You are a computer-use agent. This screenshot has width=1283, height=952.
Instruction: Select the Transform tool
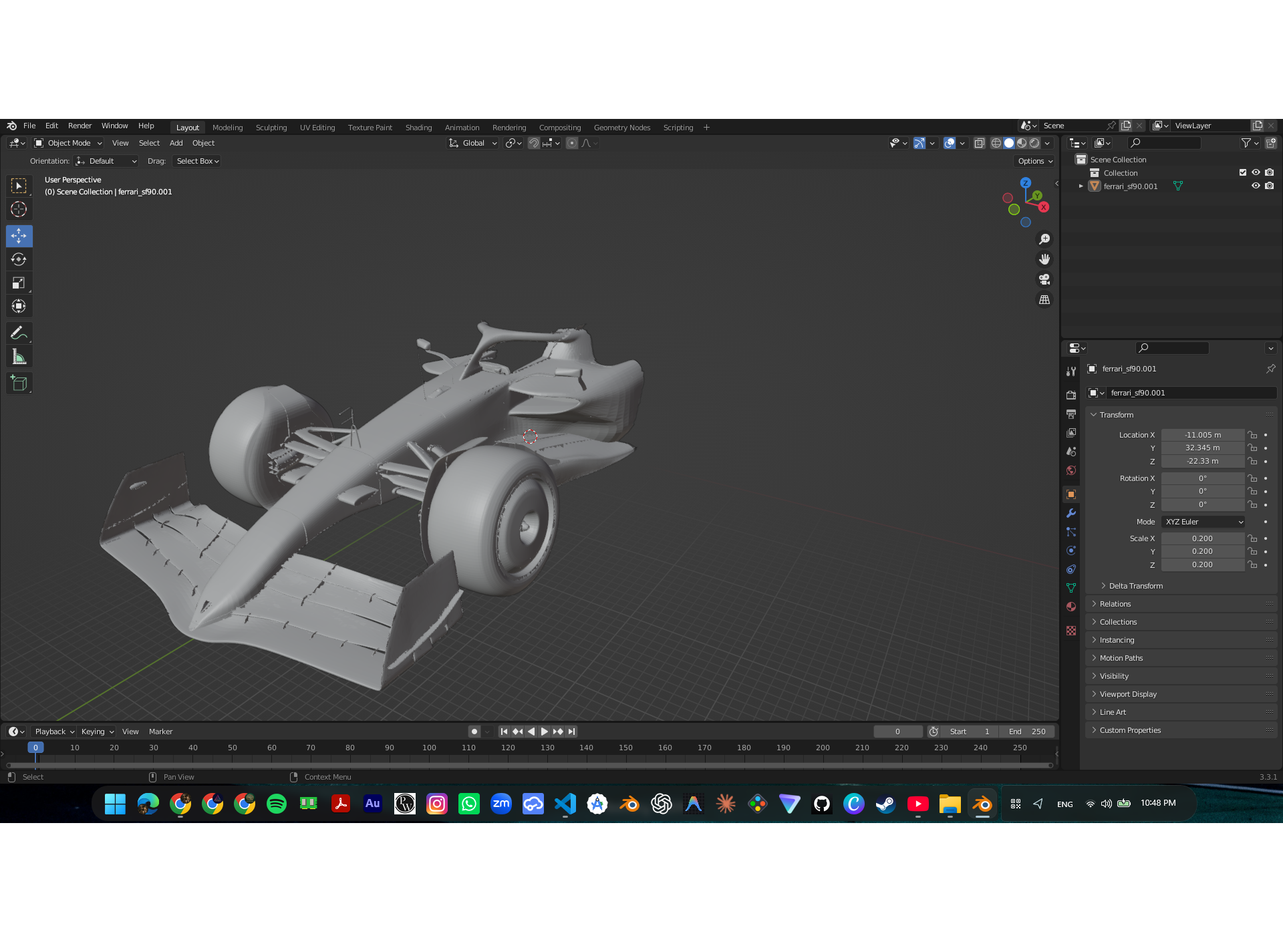click(19, 306)
